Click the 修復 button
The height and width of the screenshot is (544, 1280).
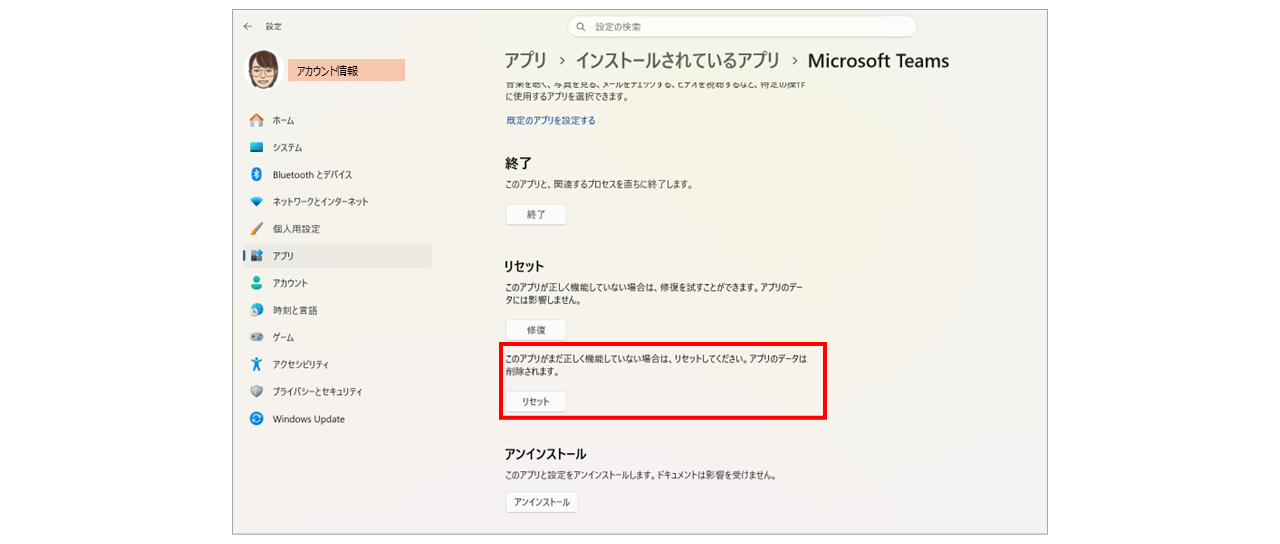[x=536, y=330]
